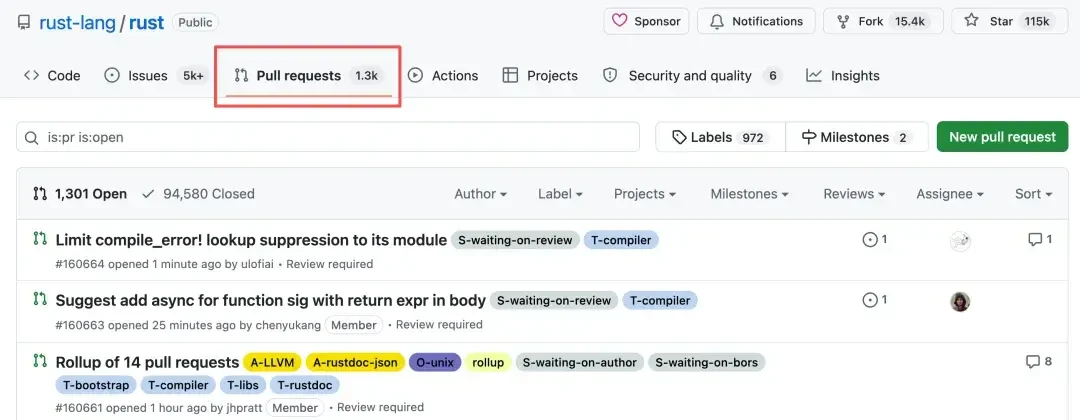Open the Actions tab
This screenshot has width=1080, height=420.
pyautogui.click(x=443, y=76)
